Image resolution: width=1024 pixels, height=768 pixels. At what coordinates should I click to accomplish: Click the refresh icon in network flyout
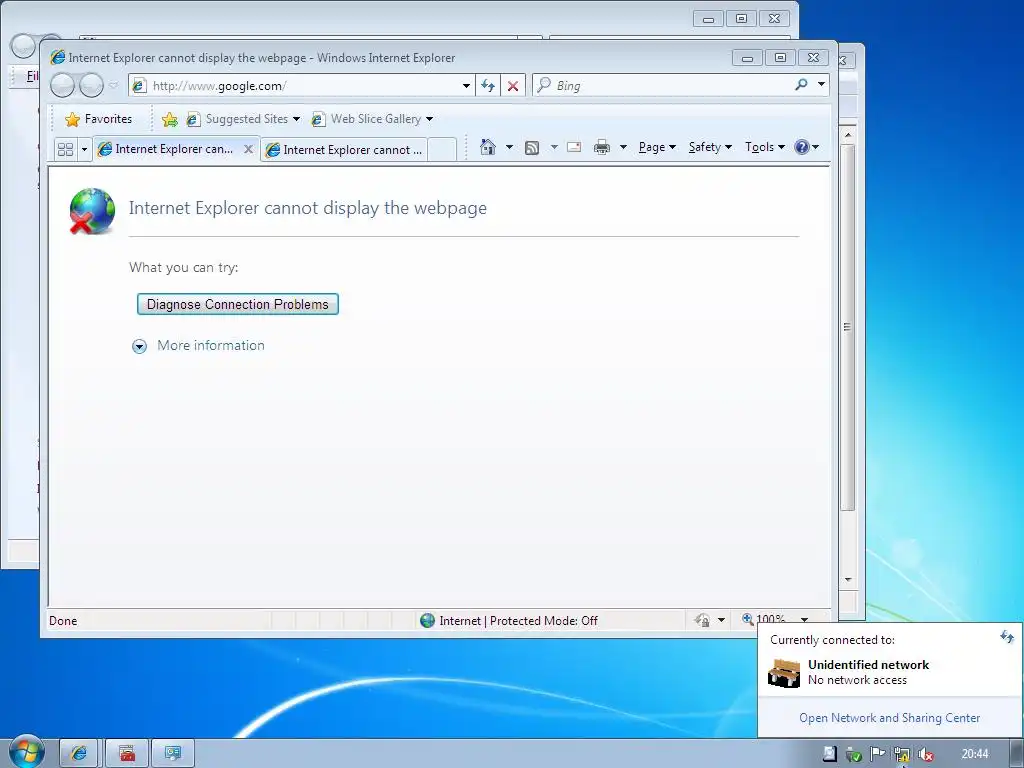tap(1006, 636)
